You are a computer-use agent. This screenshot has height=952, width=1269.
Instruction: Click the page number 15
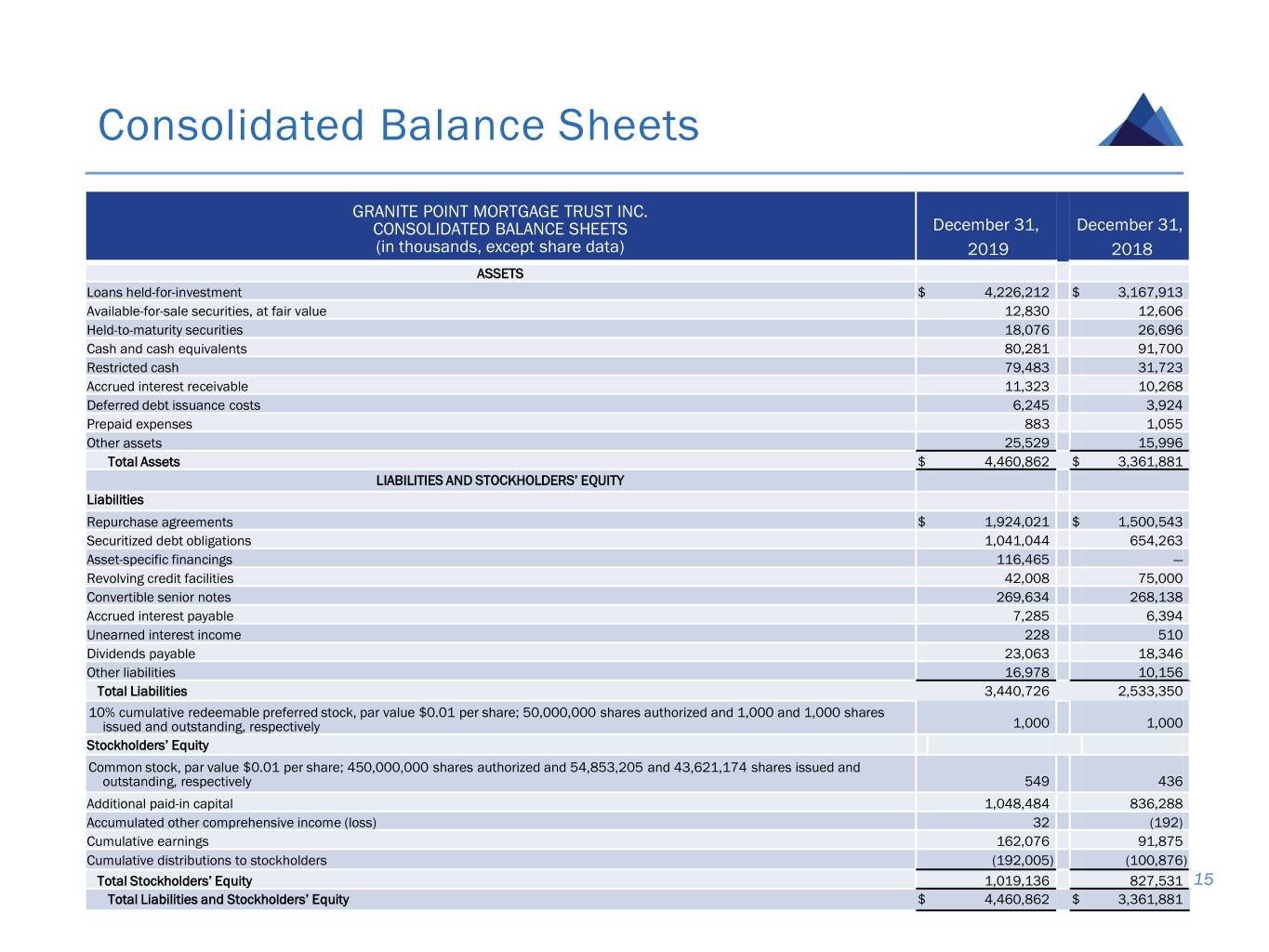tap(1203, 879)
